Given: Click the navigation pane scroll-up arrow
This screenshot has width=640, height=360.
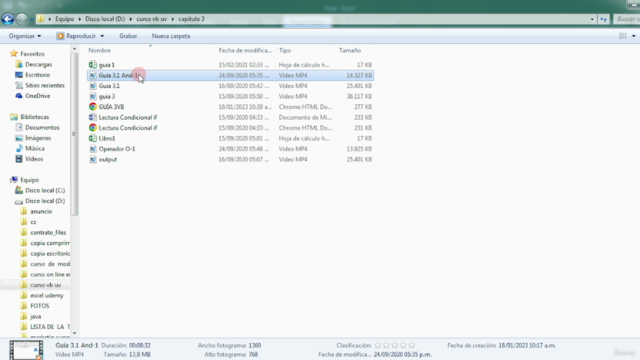Looking at the screenshot, I should pyautogui.click(x=74, y=49).
